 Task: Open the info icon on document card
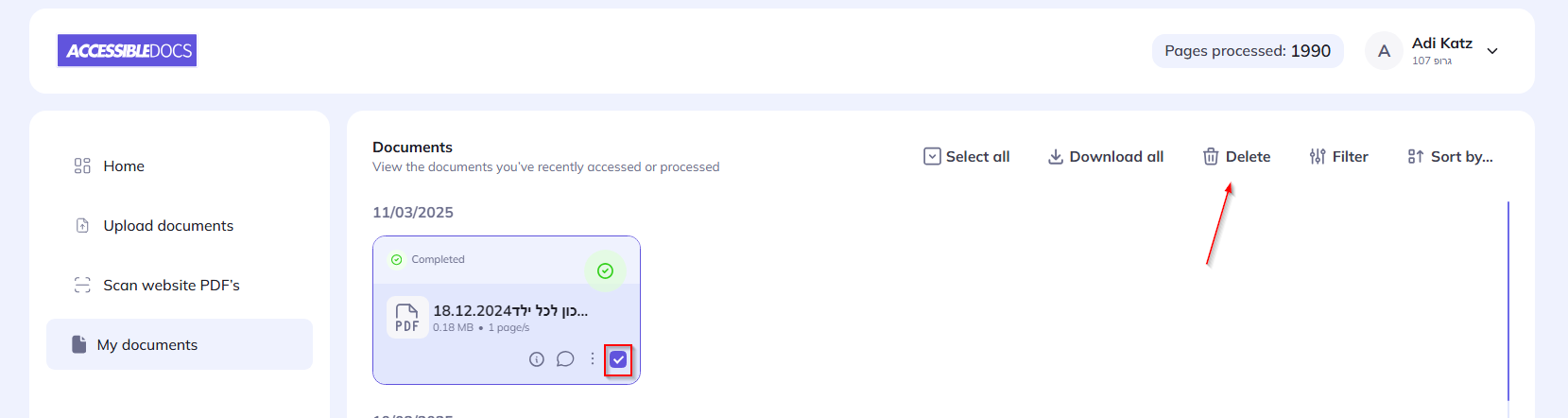point(537,359)
